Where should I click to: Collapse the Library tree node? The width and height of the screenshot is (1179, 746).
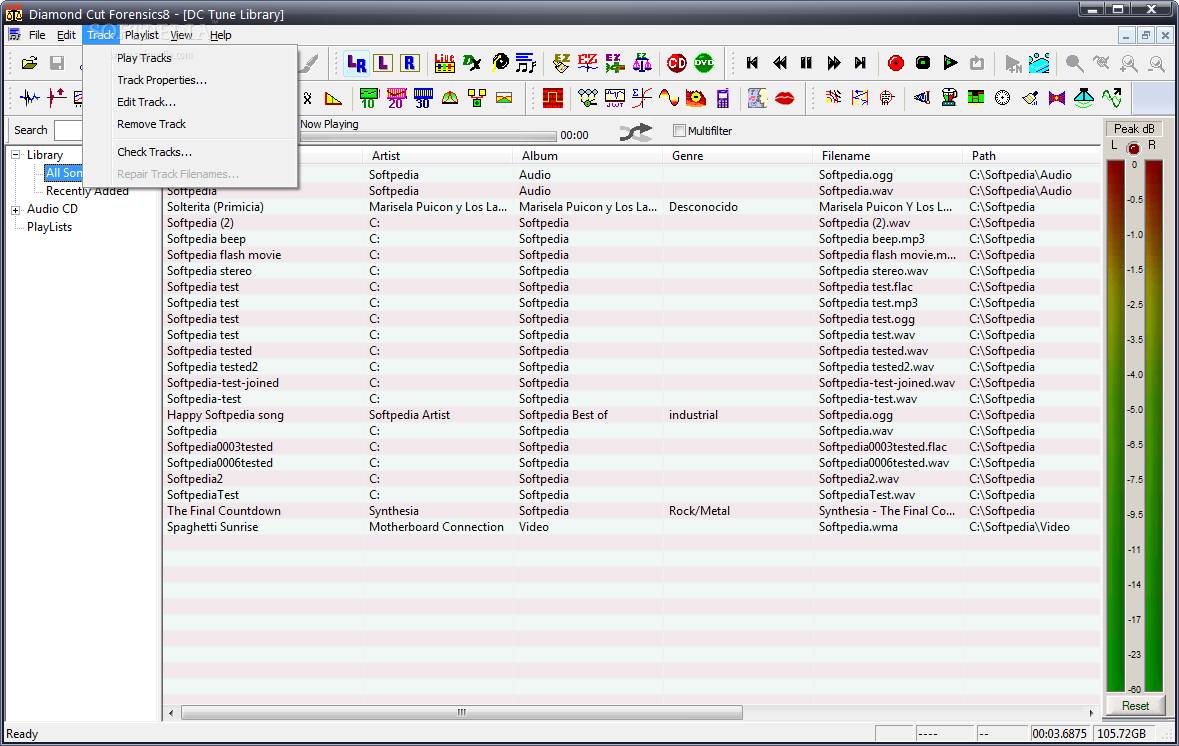click(15, 155)
